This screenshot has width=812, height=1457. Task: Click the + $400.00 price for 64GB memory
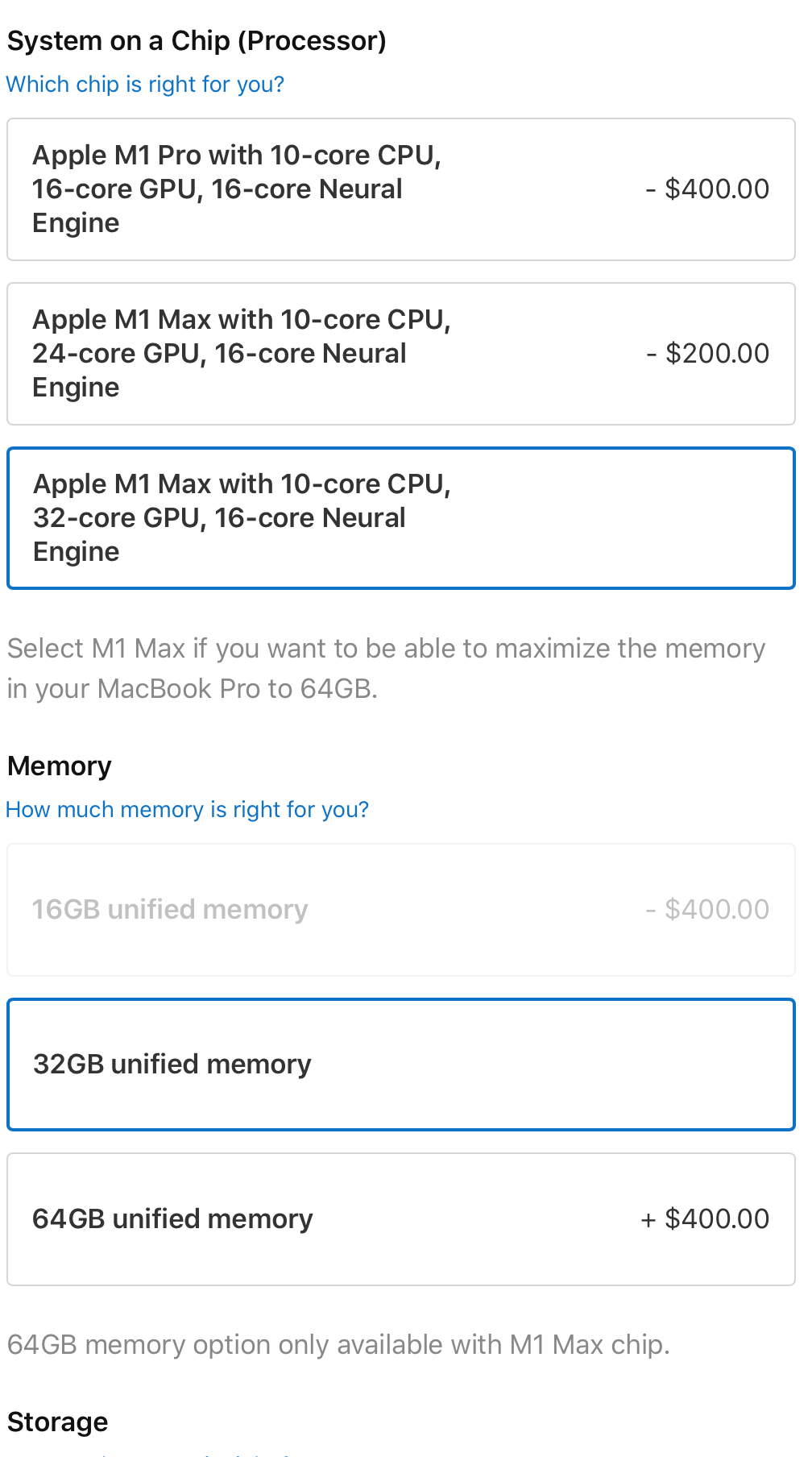pos(705,1219)
